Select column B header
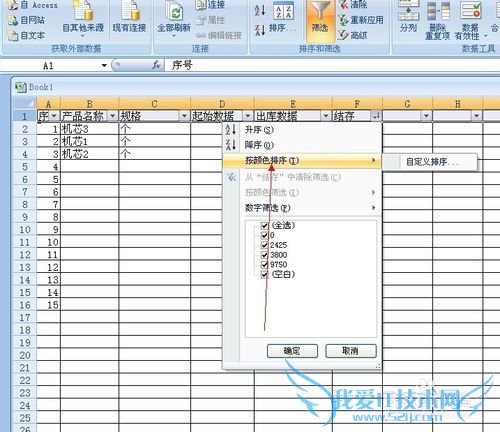500x432 pixels. pyautogui.click(x=89, y=104)
